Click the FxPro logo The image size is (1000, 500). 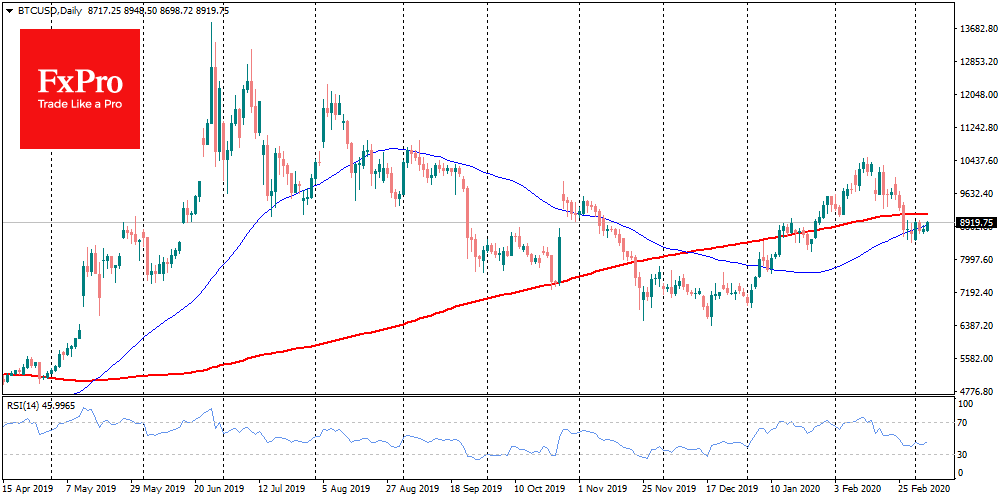tap(80, 88)
